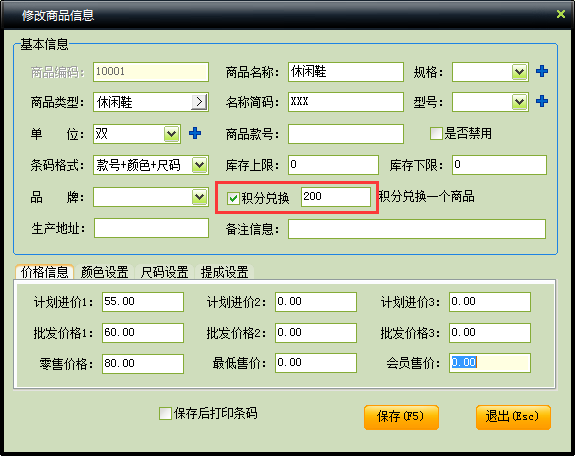575x456 pixels.
Task: Expand the 品牌 dropdown
Action: pos(199,197)
